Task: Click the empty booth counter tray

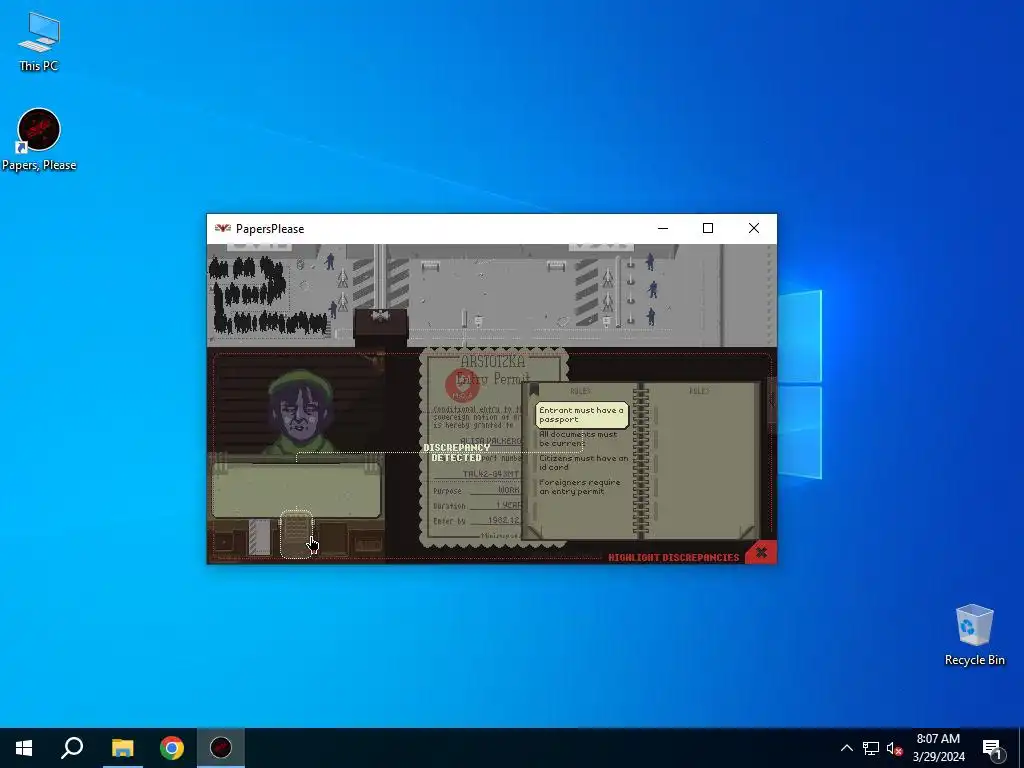Action: click(x=296, y=490)
